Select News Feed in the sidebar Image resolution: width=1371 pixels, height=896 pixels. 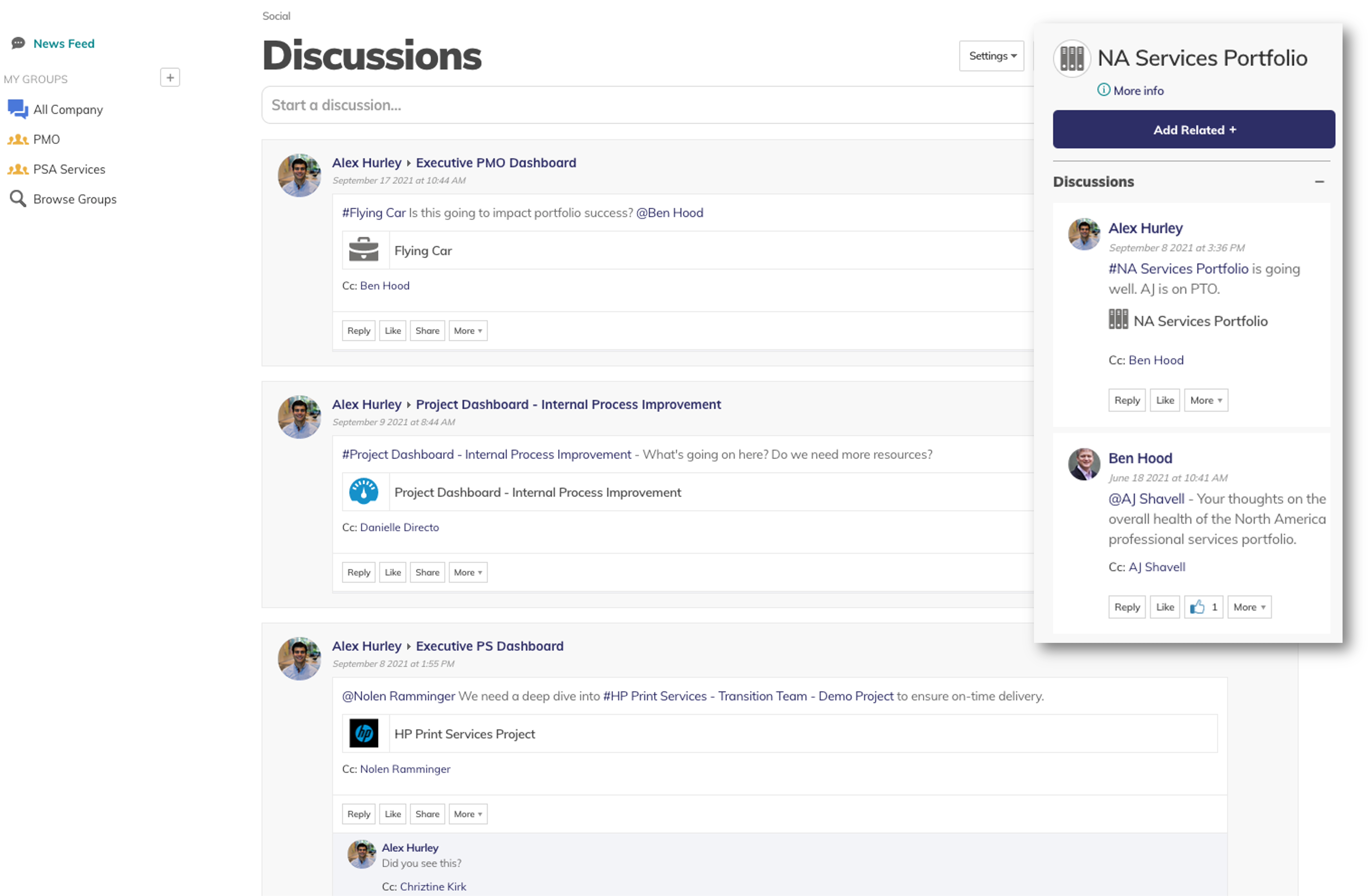[64, 43]
